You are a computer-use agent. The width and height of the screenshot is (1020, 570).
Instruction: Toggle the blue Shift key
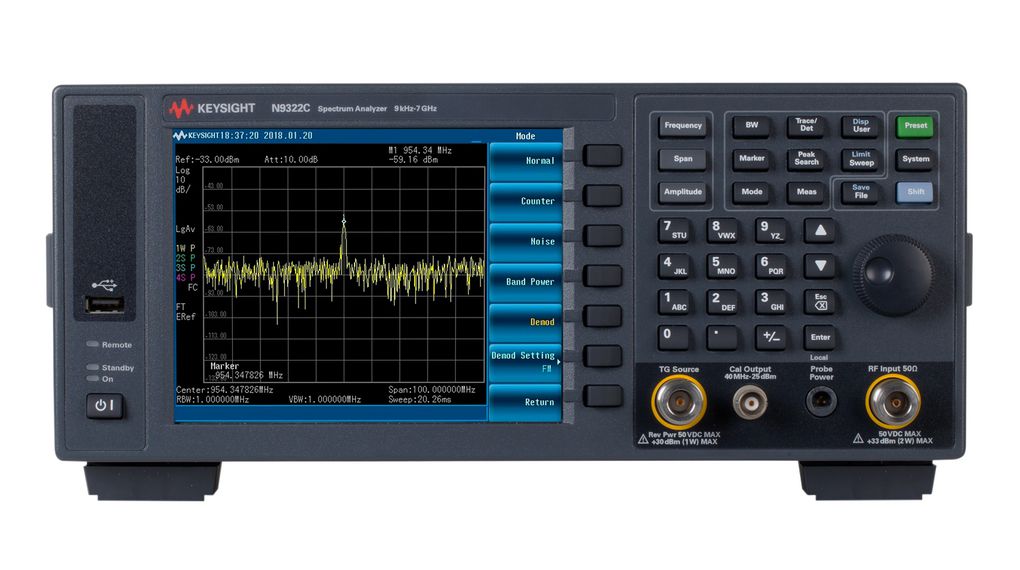[x=915, y=192]
